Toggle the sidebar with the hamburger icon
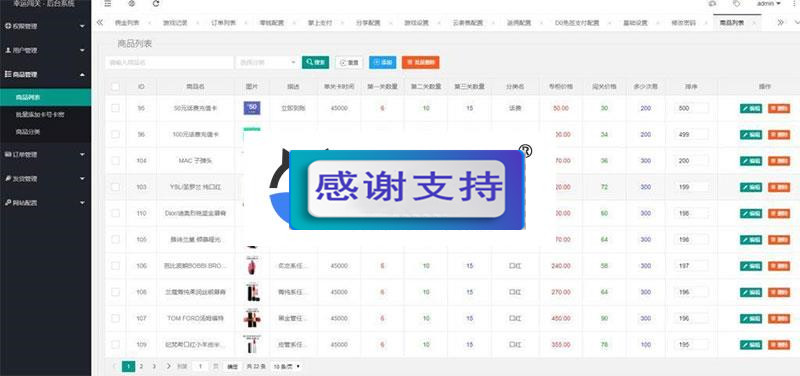Viewport: 800px width, 376px height. coord(108,4)
